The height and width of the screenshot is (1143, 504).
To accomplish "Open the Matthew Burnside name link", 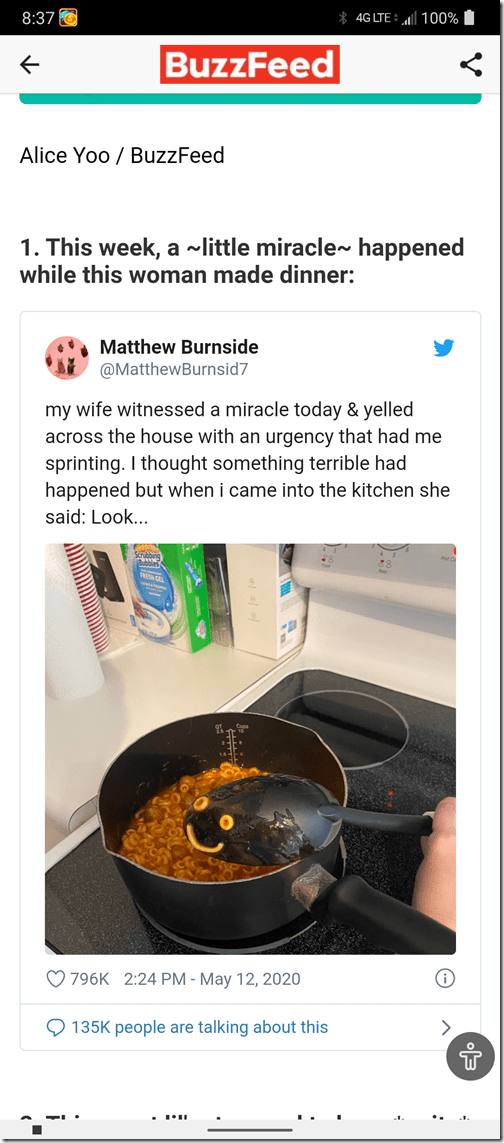I will 179,347.
